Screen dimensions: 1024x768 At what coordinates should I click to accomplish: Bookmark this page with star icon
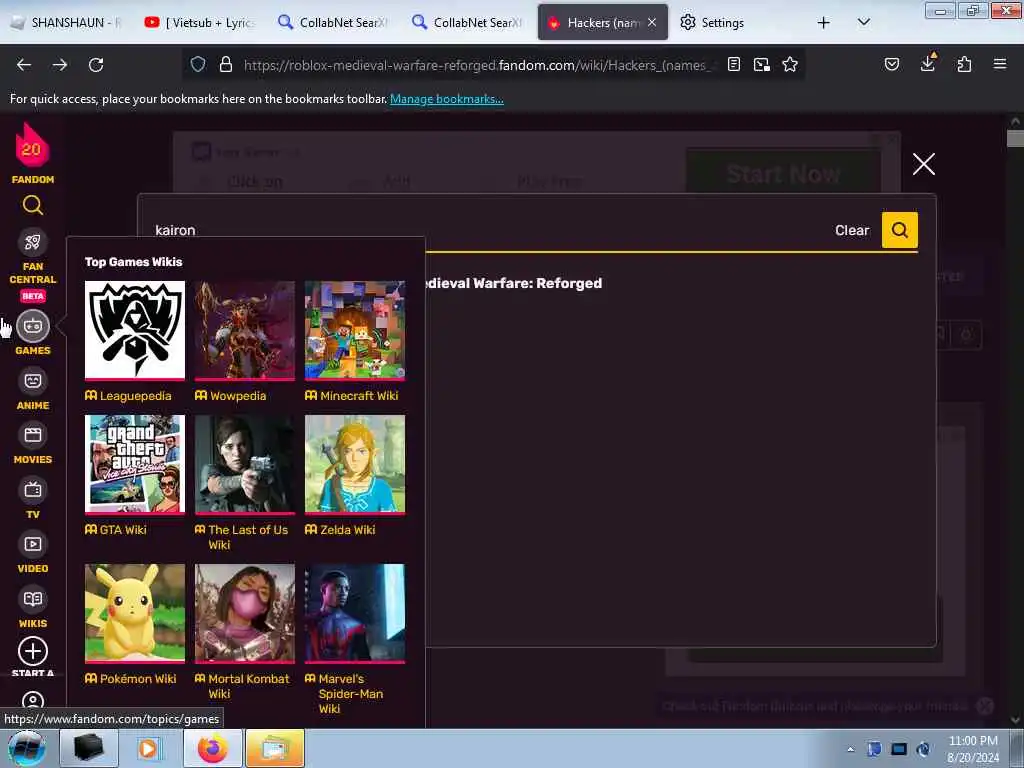pos(790,64)
